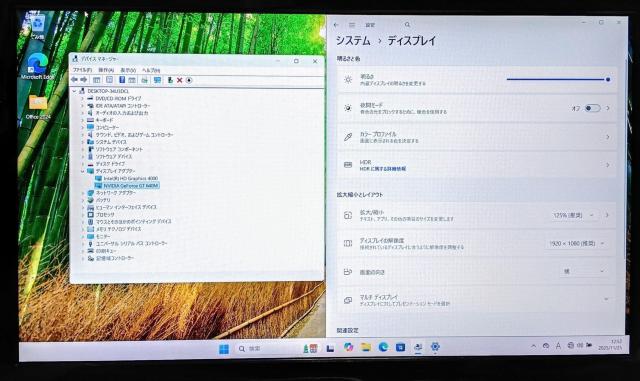This screenshot has width=640, height=381.
Task: Switch to Settings gear taskbar icon
Action: [x=435, y=347]
